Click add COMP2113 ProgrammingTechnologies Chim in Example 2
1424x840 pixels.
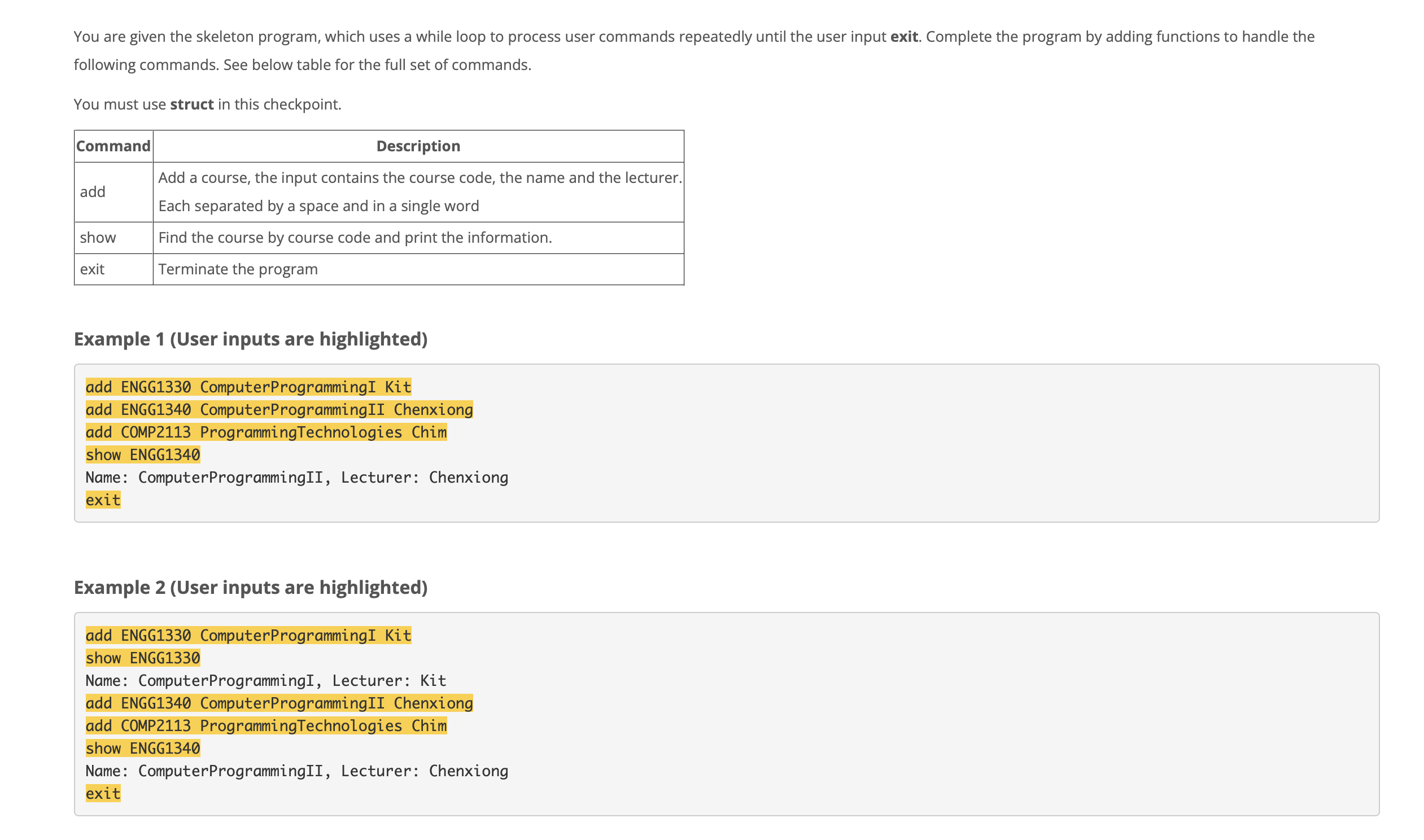266,725
